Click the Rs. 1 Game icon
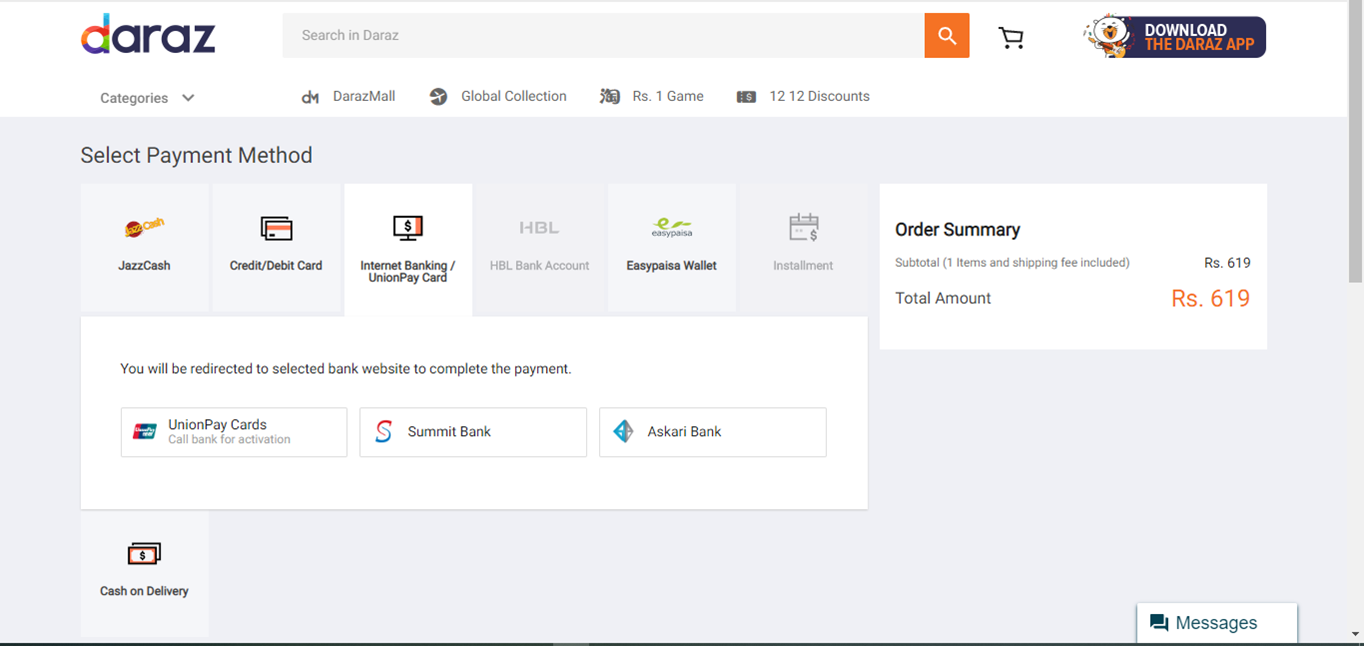Screen dimensions: 1364x646 pyautogui.click(x=609, y=97)
